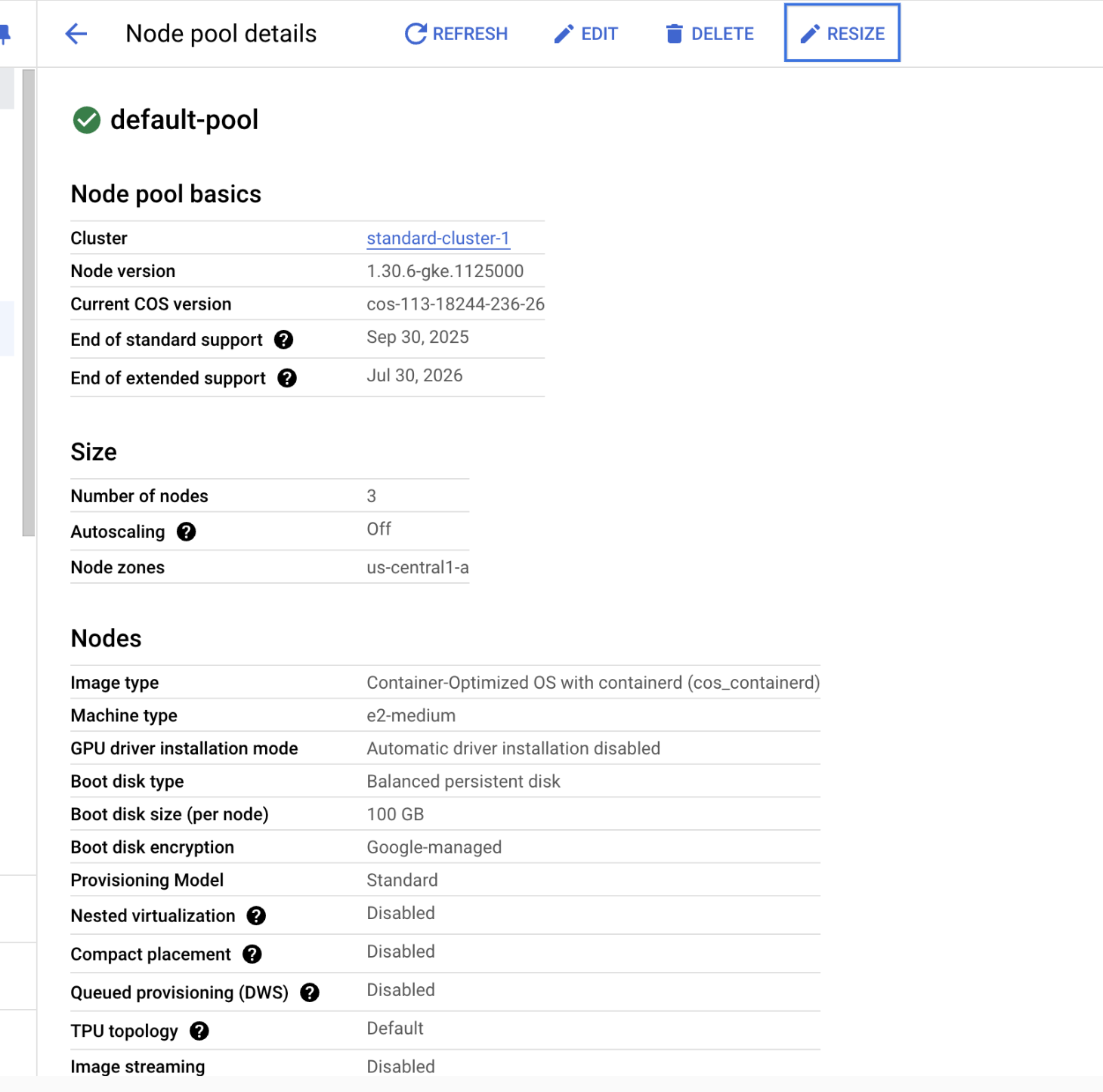
Task: Click the date Jul 30, 2026
Action: point(415,376)
